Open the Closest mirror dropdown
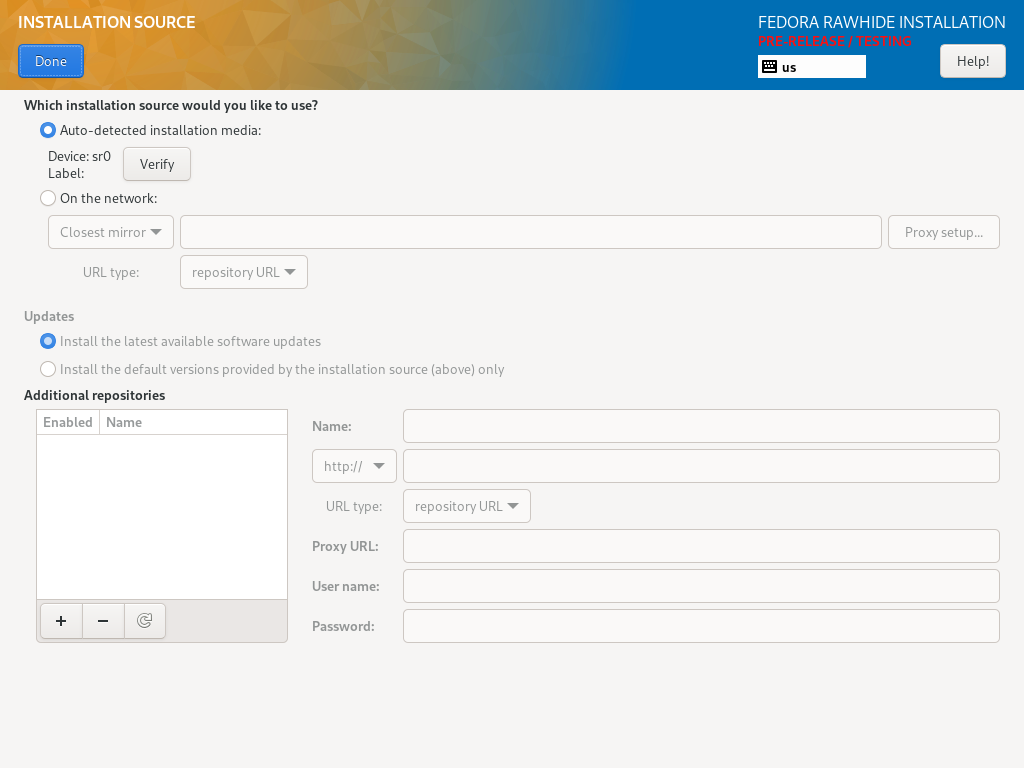 tap(111, 232)
